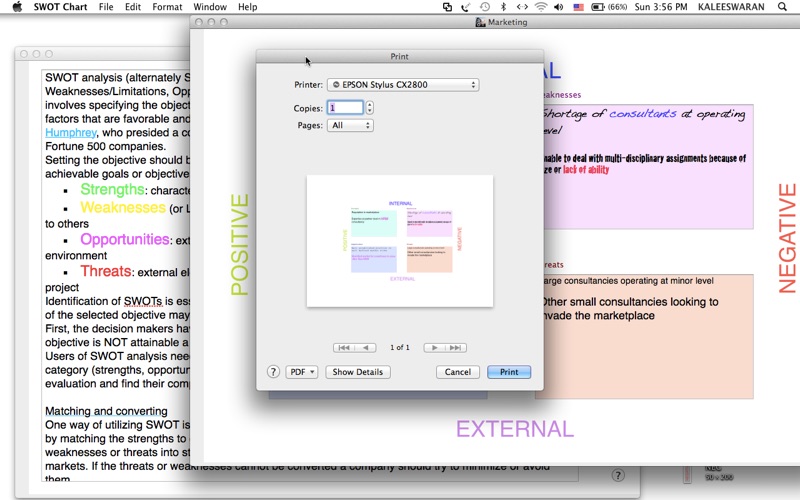Open the Apple menu
The height and width of the screenshot is (500, 800).
(17, 7)
